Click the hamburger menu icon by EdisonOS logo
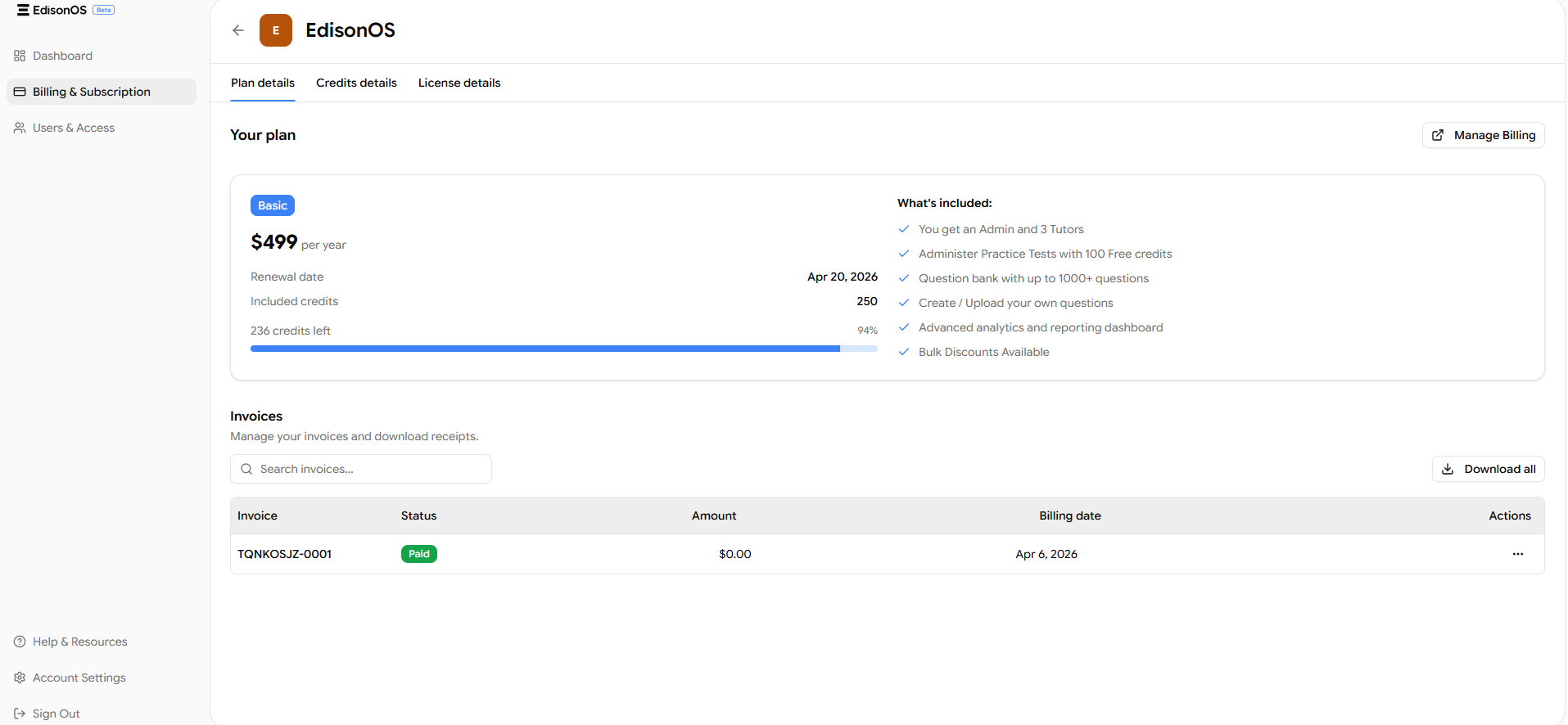 (x=23, y=10)
